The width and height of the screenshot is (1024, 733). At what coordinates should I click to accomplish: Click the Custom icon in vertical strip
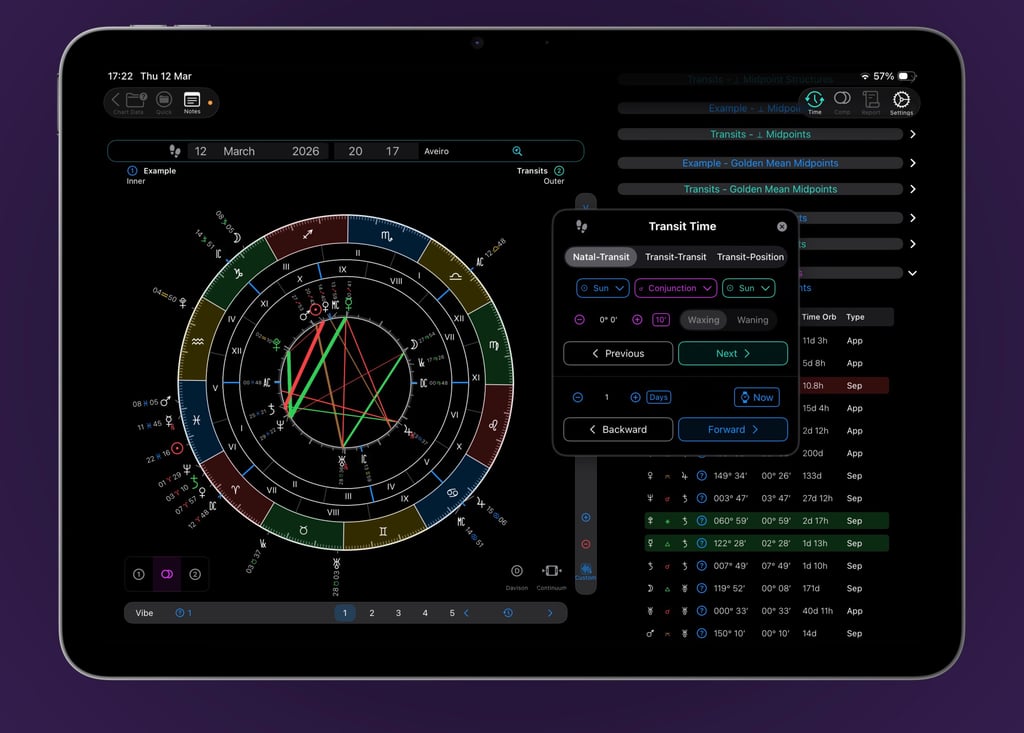[586, 570]
